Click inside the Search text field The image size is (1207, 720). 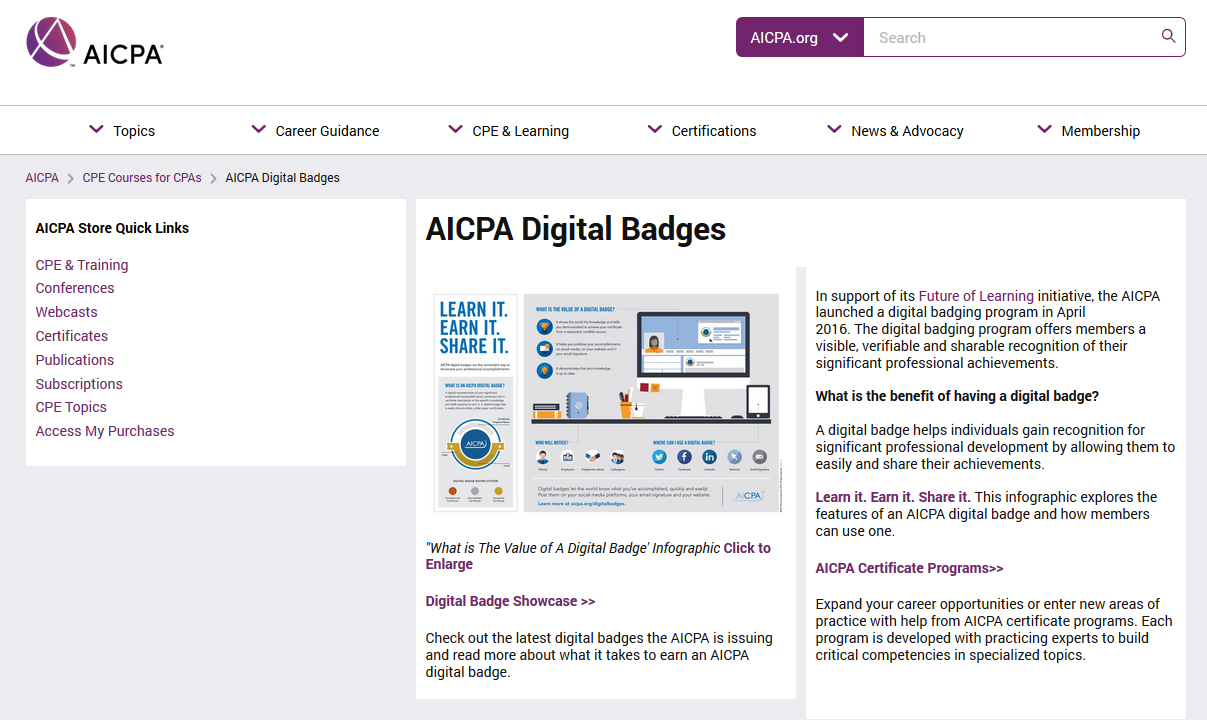[x=1012, y=37]
